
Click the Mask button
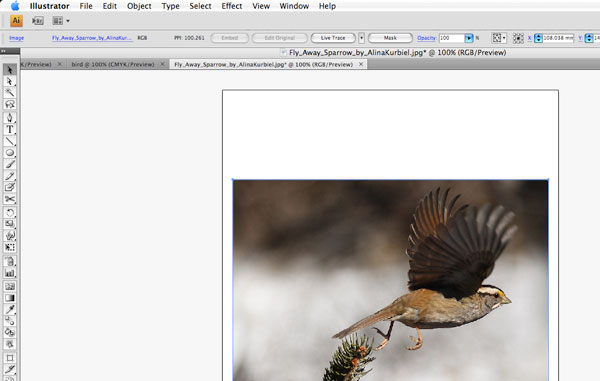point(390,38)
